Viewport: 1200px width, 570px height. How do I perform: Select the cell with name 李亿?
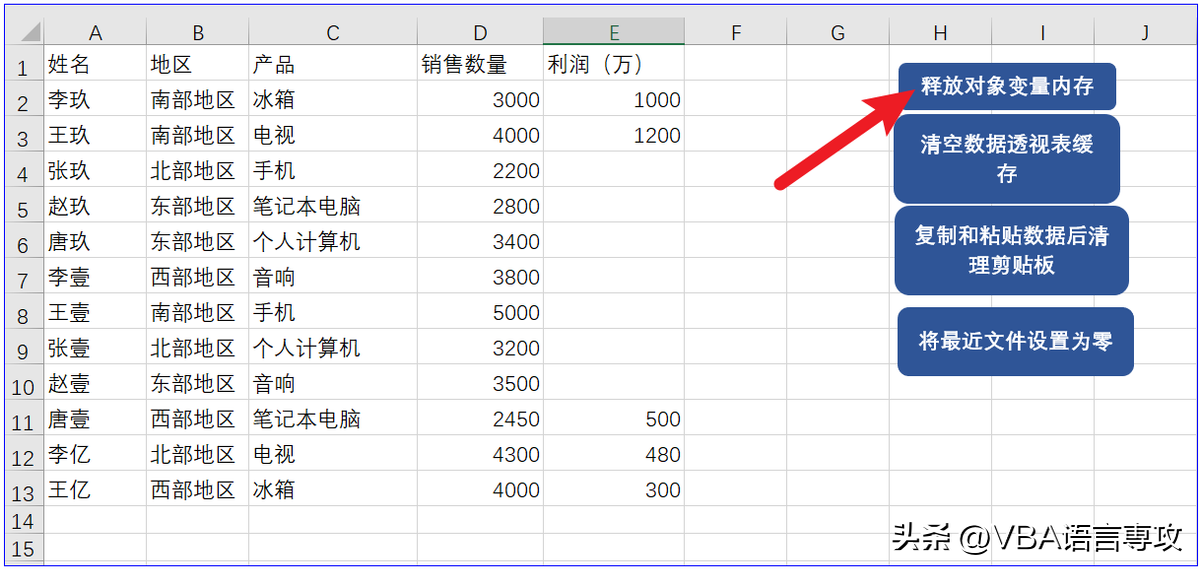pyautogui.click(x=95, y=454)
